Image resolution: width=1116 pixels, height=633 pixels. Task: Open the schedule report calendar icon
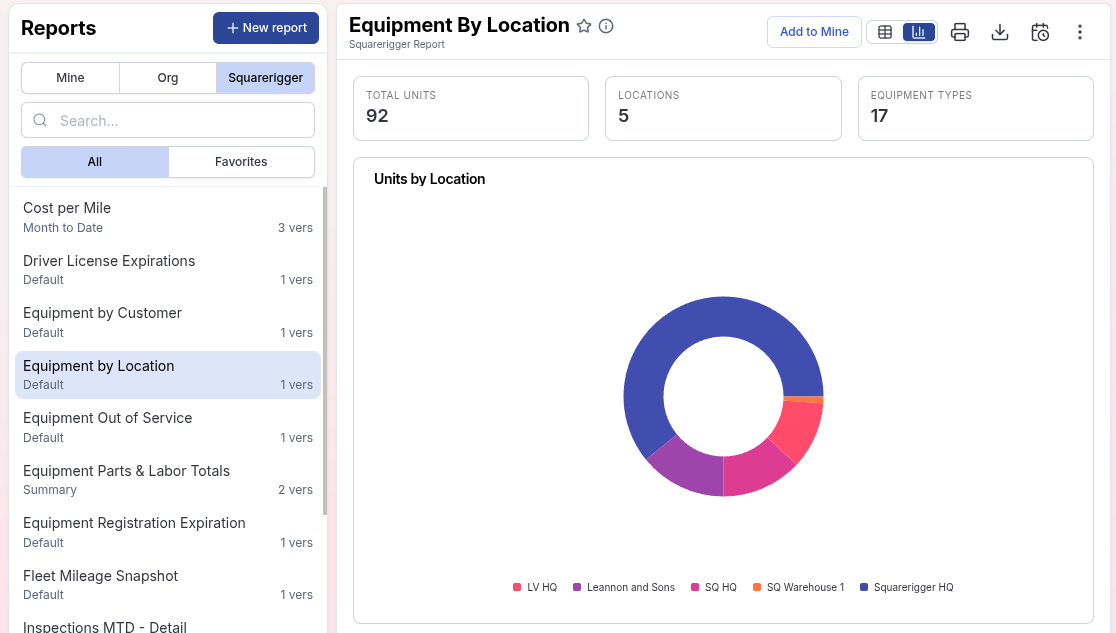click(x=1040, y=32)
